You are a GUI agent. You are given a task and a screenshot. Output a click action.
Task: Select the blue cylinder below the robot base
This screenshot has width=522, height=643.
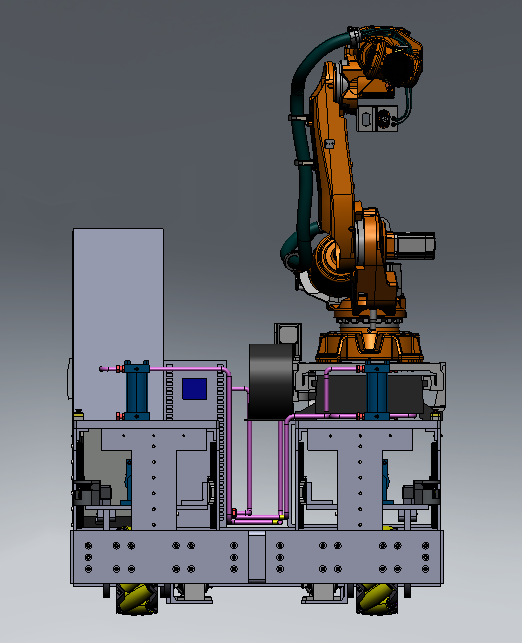pos(377,390)
